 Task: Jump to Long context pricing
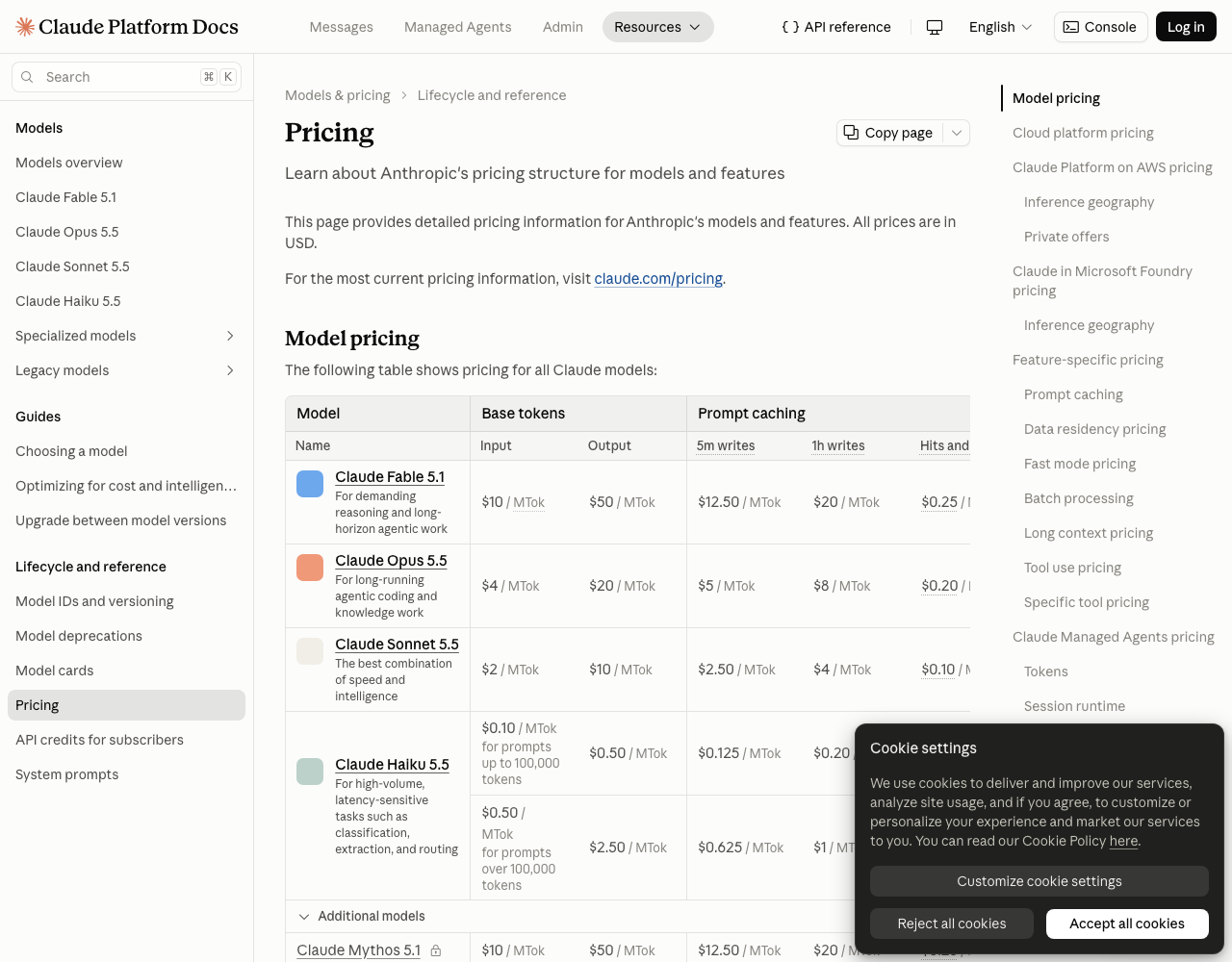coord(1089,533)
